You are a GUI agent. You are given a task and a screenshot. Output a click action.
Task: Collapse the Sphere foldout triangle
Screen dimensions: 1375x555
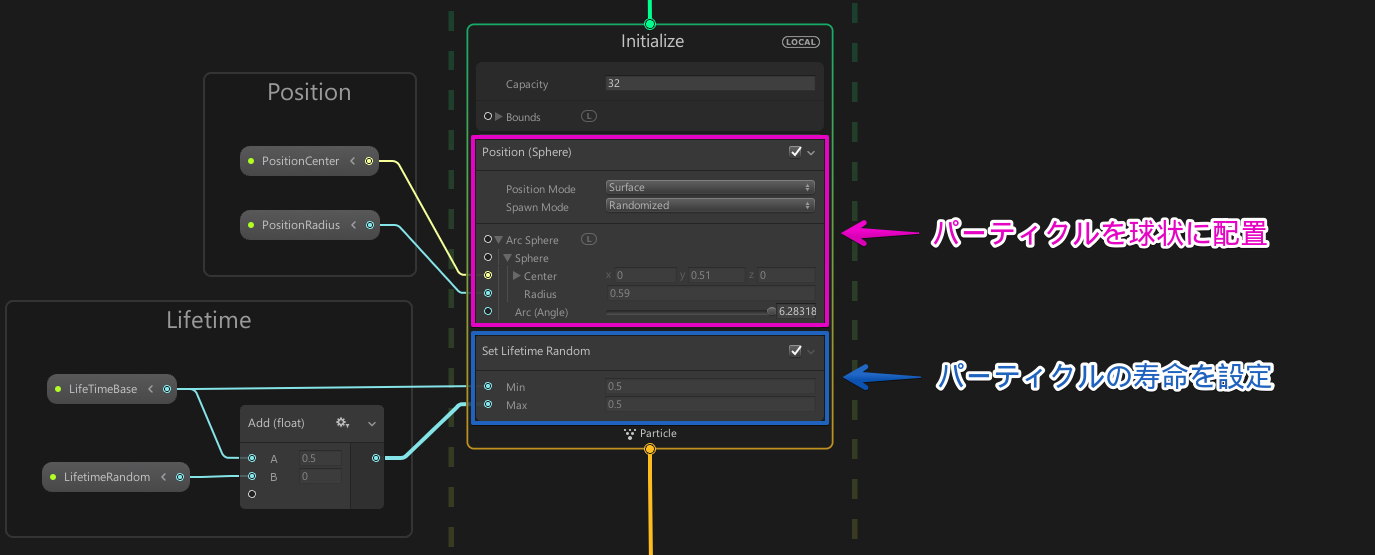click(x=507, y=258)
